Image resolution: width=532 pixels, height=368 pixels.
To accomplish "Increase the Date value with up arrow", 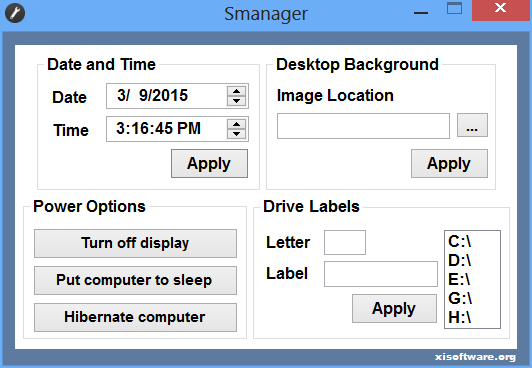I will point(236,92).
